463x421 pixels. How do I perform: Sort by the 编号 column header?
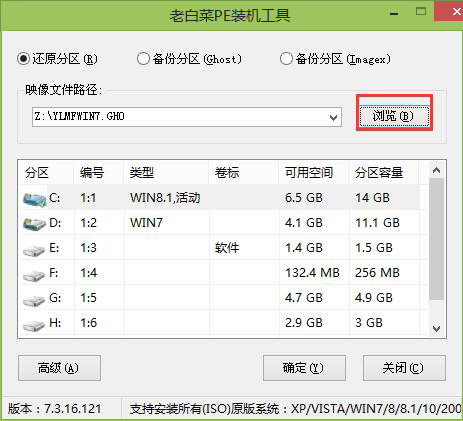[99, 173]
